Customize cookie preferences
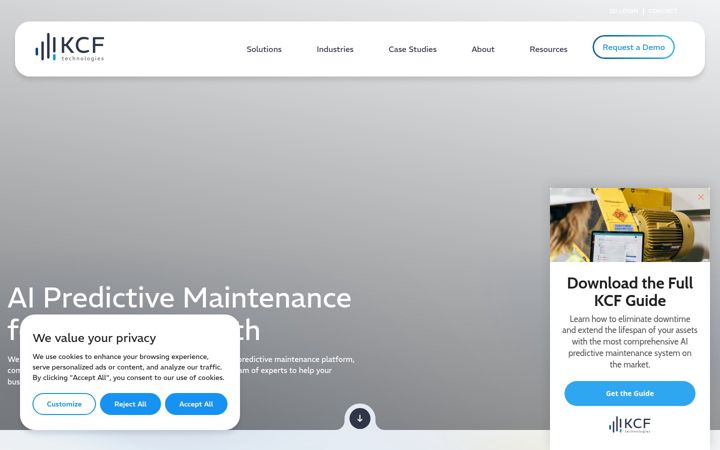Viewport: 720px width, 450px height. pos(64,404)
